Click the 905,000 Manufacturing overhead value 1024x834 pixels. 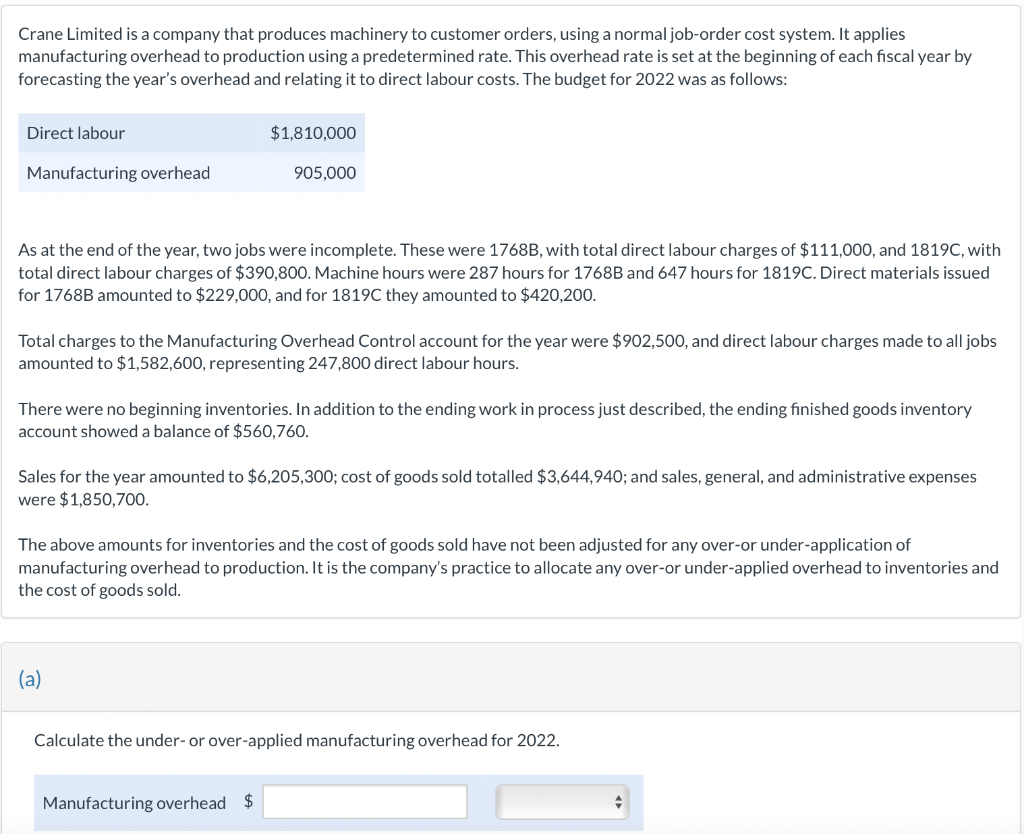point(325,172)
